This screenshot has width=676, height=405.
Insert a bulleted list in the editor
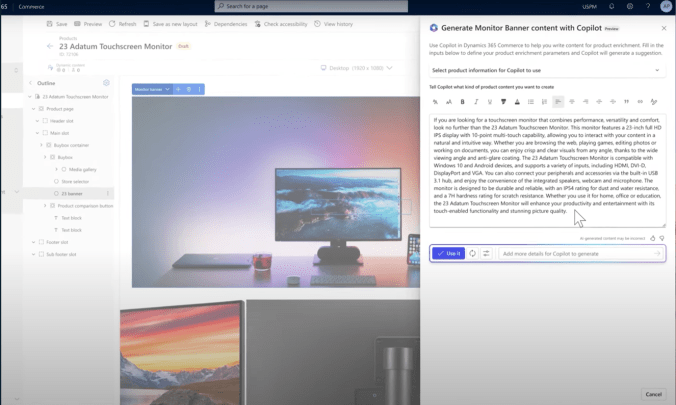531,102
